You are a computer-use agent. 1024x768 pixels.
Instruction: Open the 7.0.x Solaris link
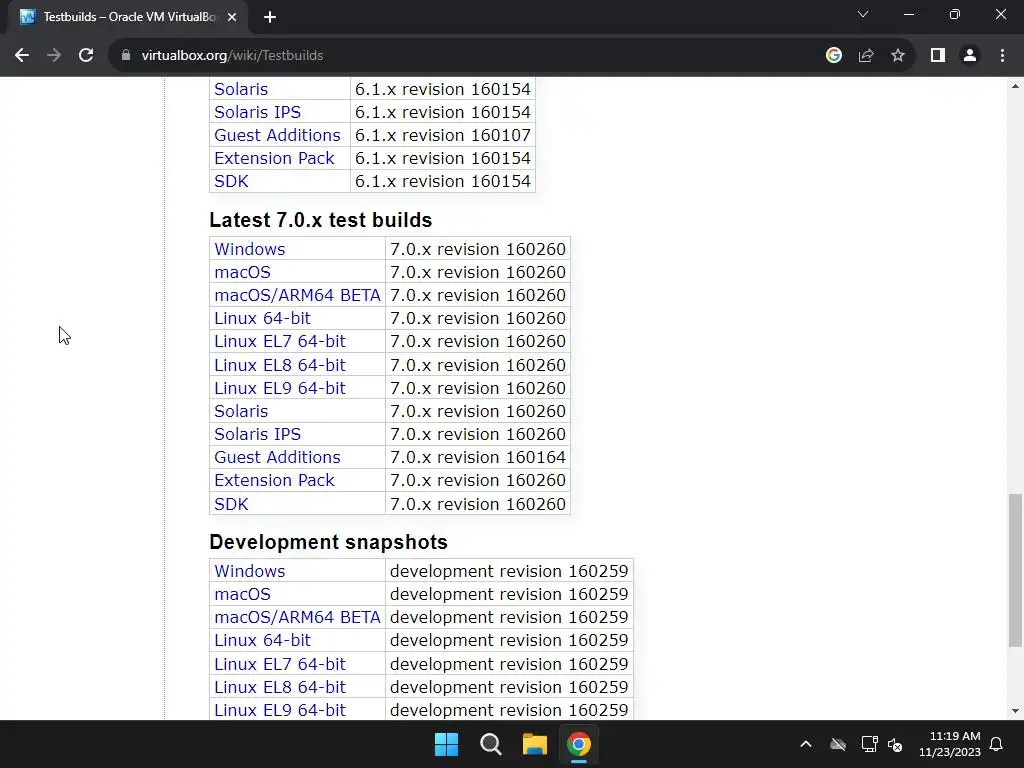click(x=241, y=411)
